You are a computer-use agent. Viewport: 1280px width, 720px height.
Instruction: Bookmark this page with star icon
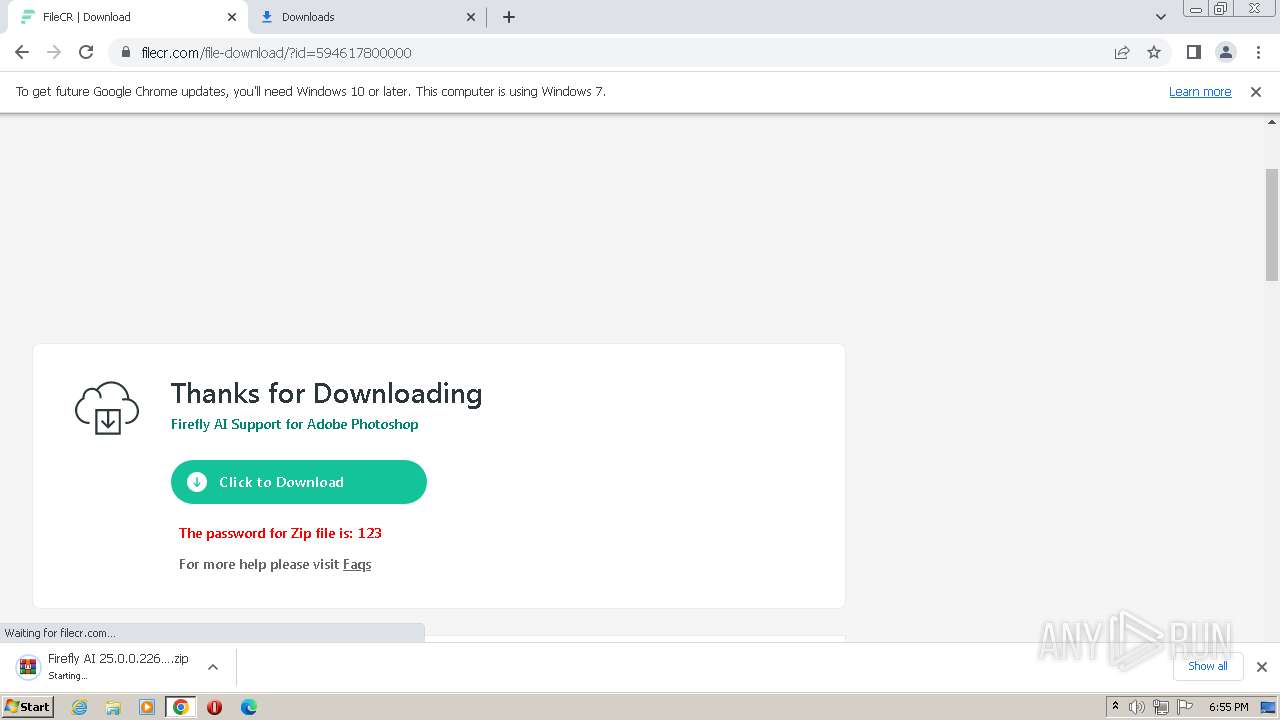point(1154,52)
